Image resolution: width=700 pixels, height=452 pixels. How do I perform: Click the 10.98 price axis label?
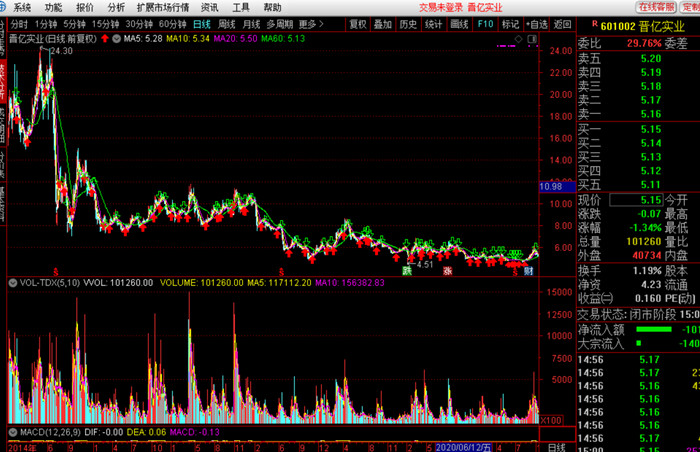click(557, 187)
